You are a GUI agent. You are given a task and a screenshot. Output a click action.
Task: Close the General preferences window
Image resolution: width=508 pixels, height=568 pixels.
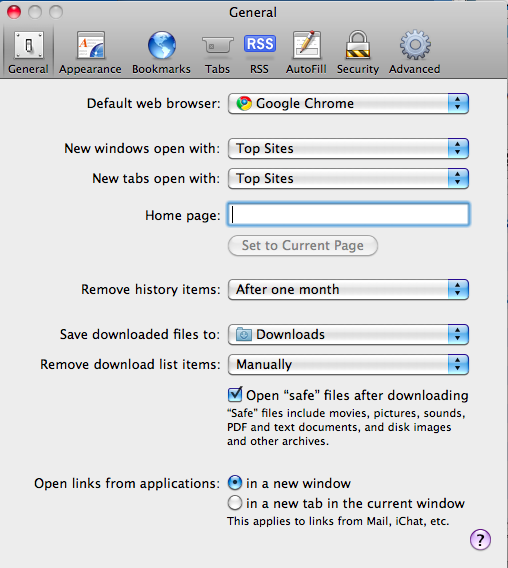click(x=14, y=12)
